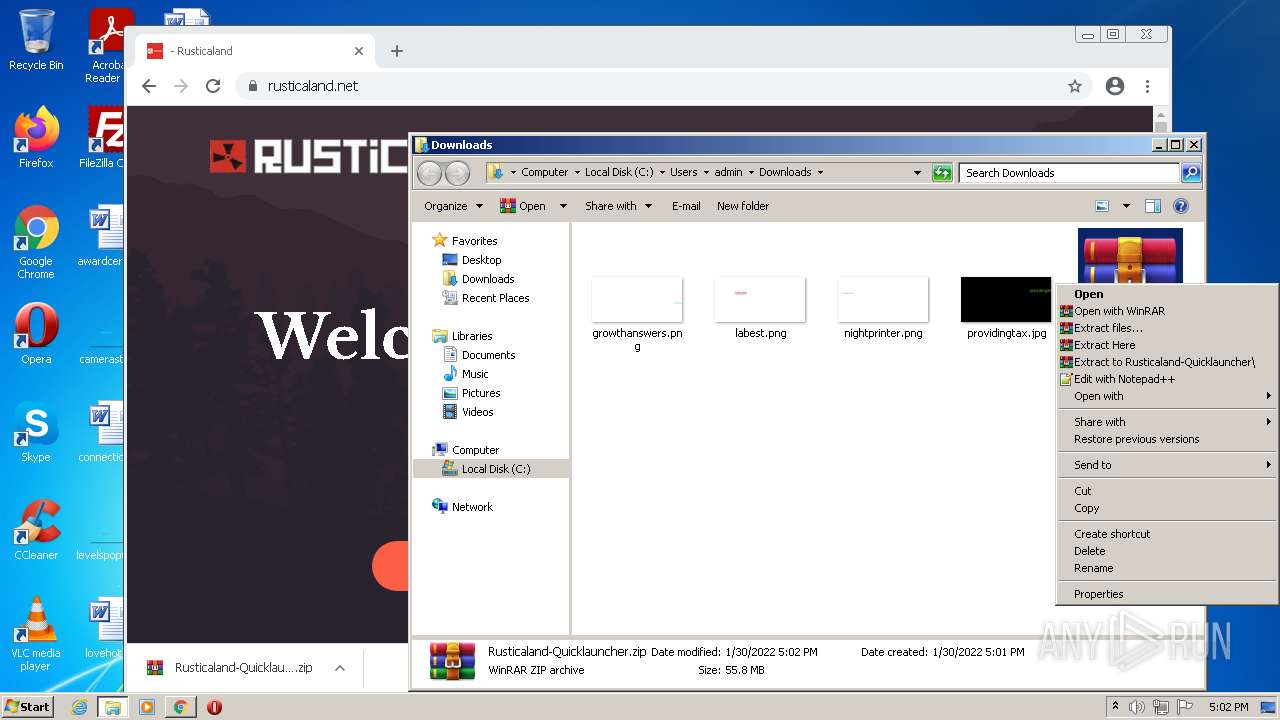The image size is (1280, 720).
Task: Show the preview pane icon
Action: click(x=1153, y=206)
